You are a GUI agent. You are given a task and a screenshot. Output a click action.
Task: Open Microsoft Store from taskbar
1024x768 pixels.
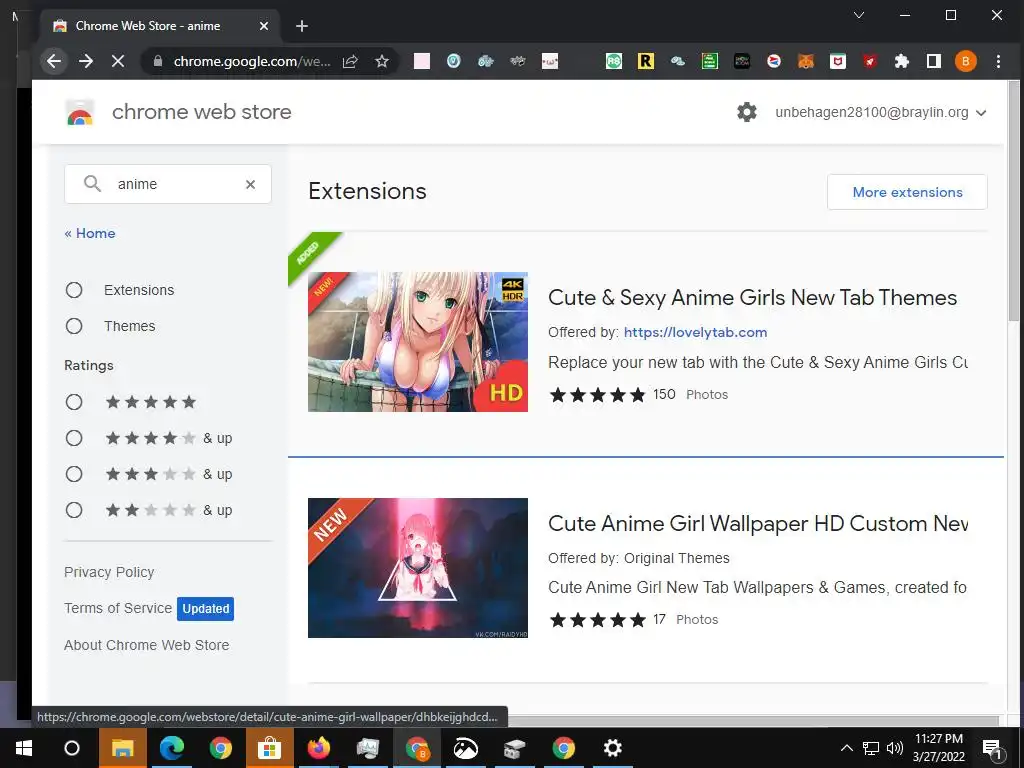[269, 748]
